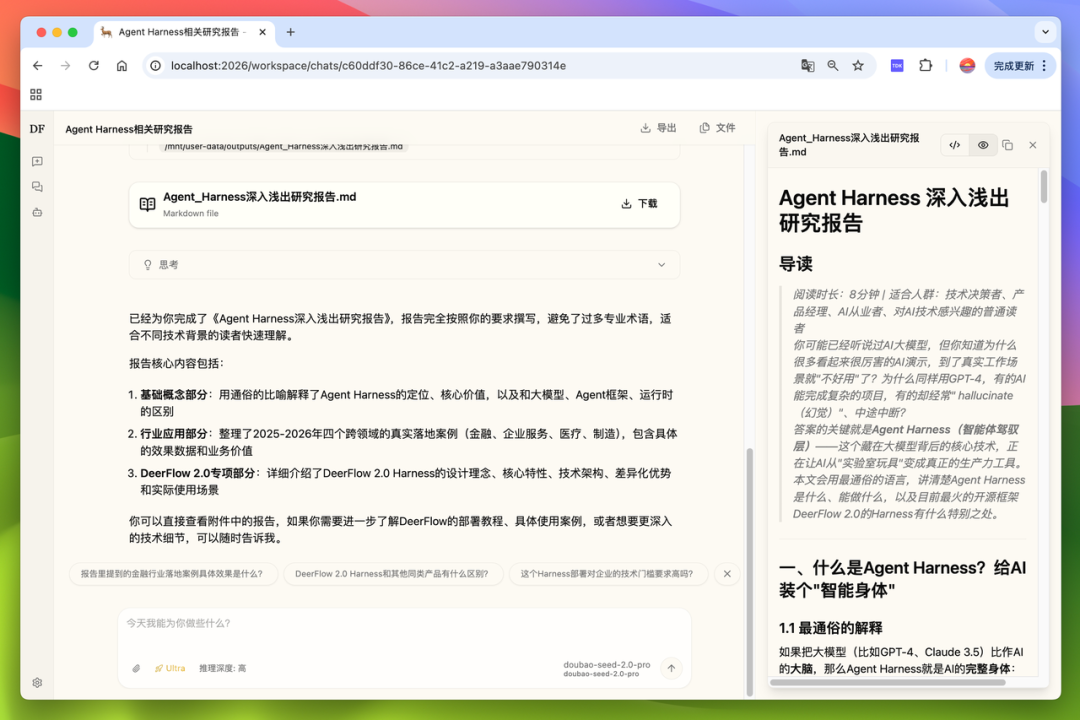Screen dimensions: 1080x720
Task: Open the agents robot icon in sidebar
Action: tap(37, 212)
